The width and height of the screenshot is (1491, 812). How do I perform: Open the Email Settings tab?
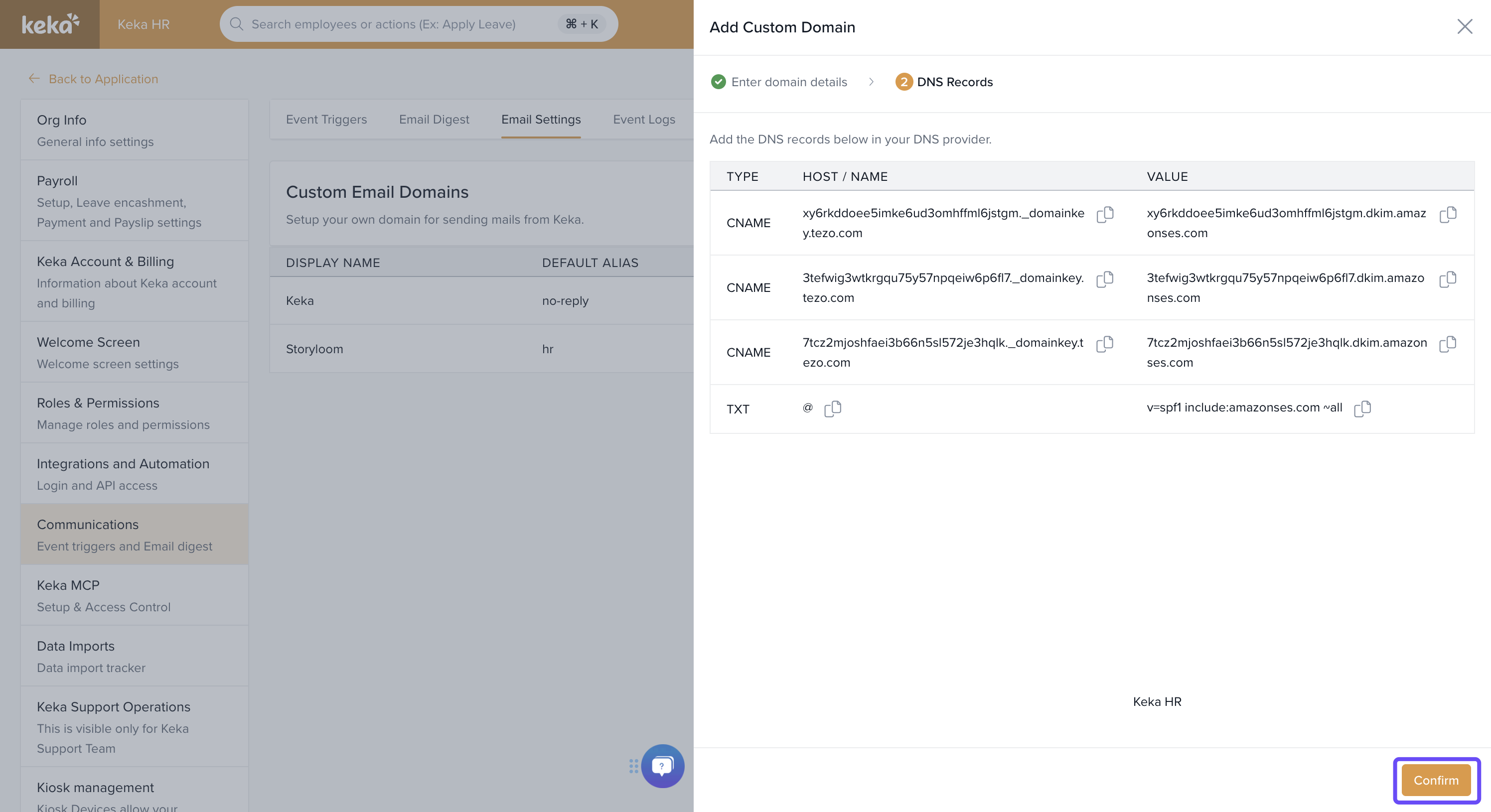tap(541, 119)
